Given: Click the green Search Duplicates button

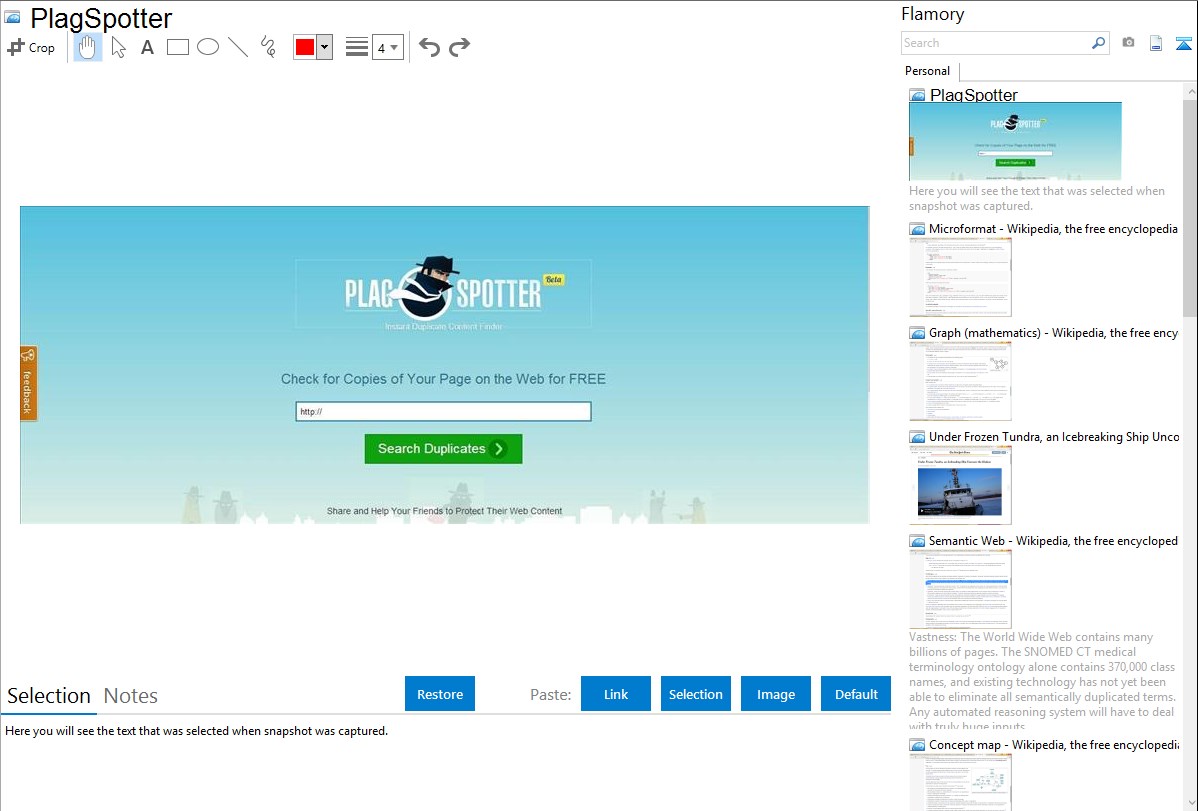Looking at the screenshot, I should pos(443,449).
